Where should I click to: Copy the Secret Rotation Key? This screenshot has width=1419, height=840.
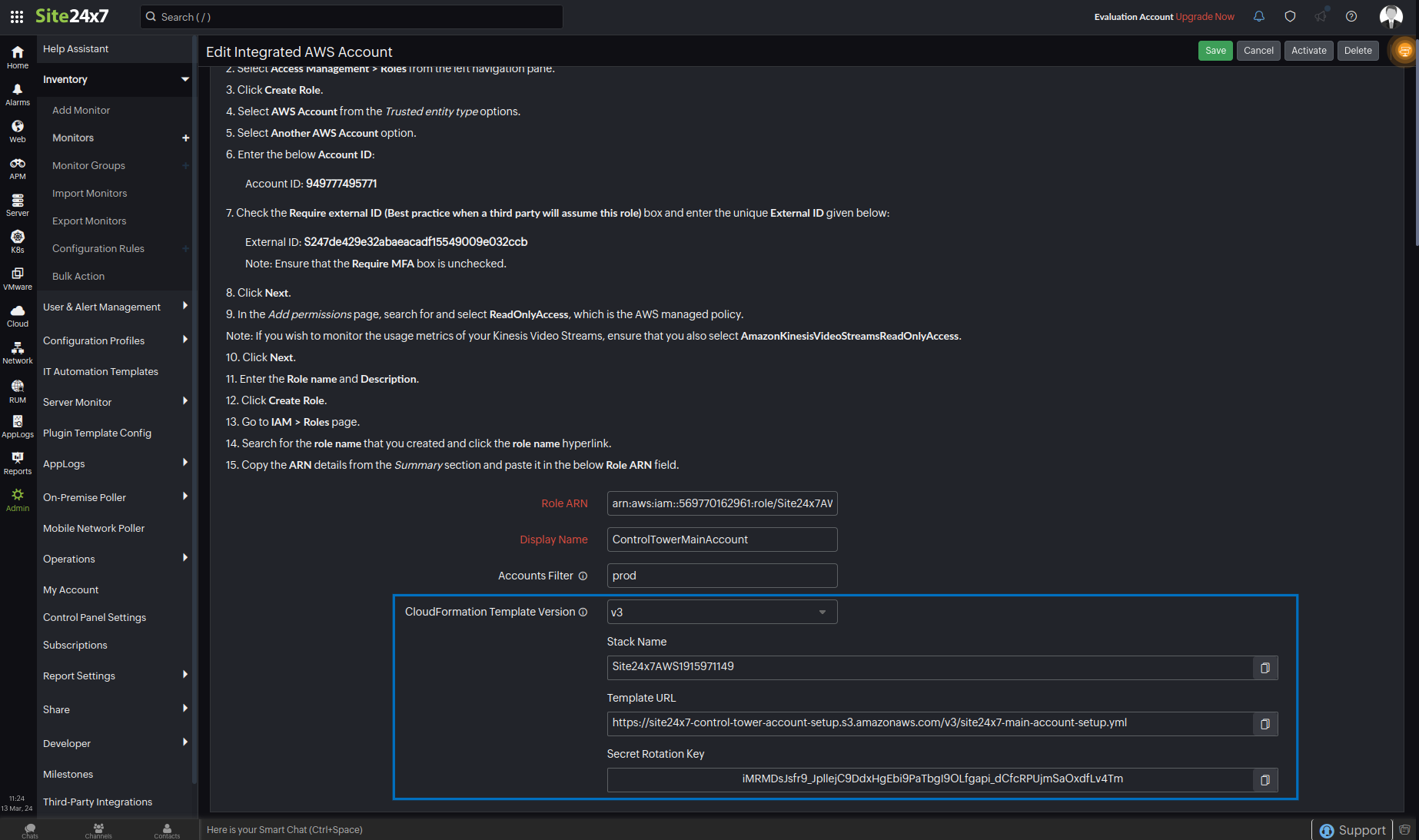tap(1264, 780)
